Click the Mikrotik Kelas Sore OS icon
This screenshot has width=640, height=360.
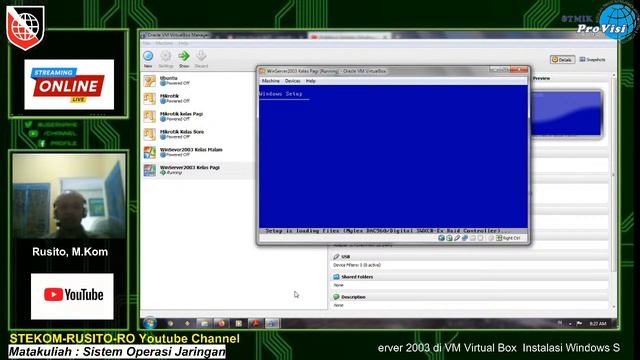(x=150, y=134)
